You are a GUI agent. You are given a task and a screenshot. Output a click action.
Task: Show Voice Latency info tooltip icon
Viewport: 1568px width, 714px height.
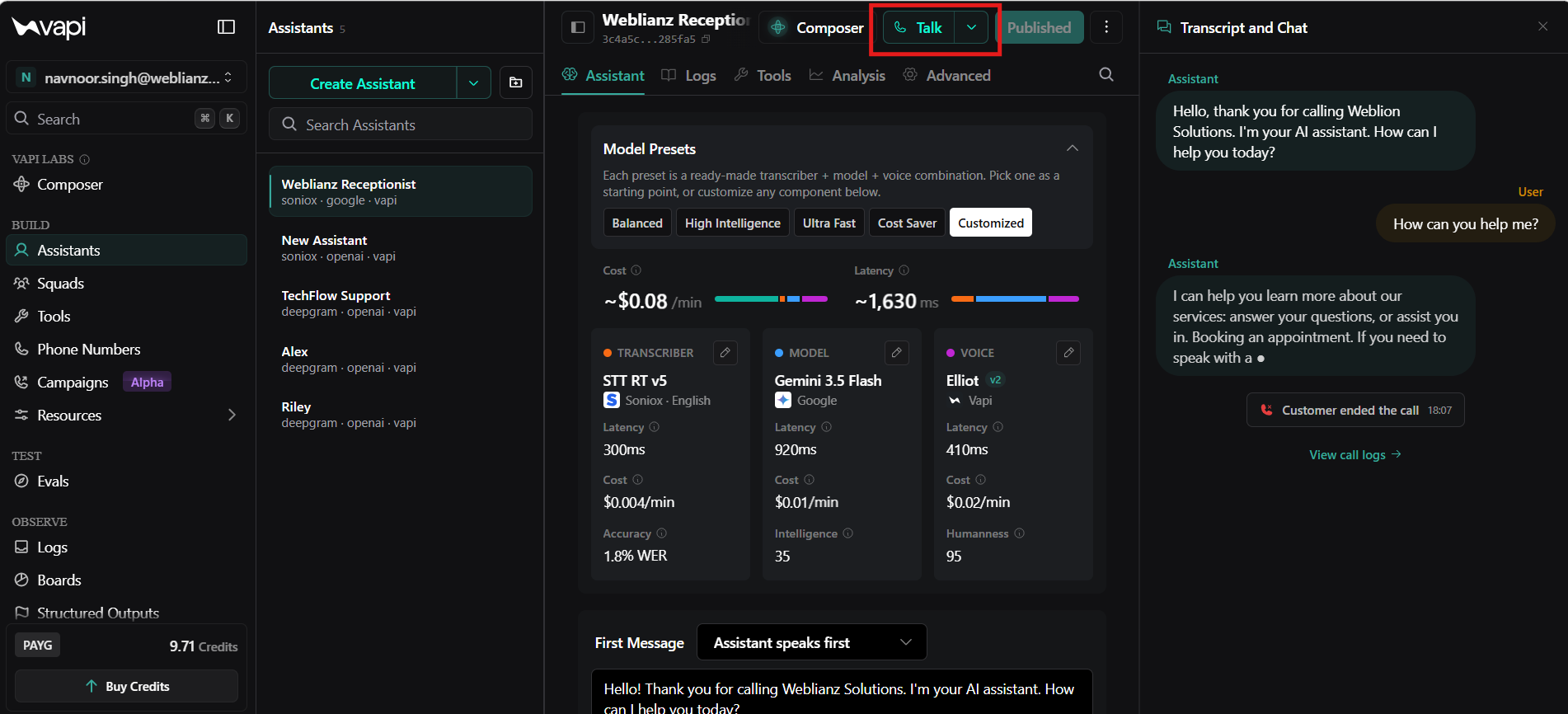point(998,427)
